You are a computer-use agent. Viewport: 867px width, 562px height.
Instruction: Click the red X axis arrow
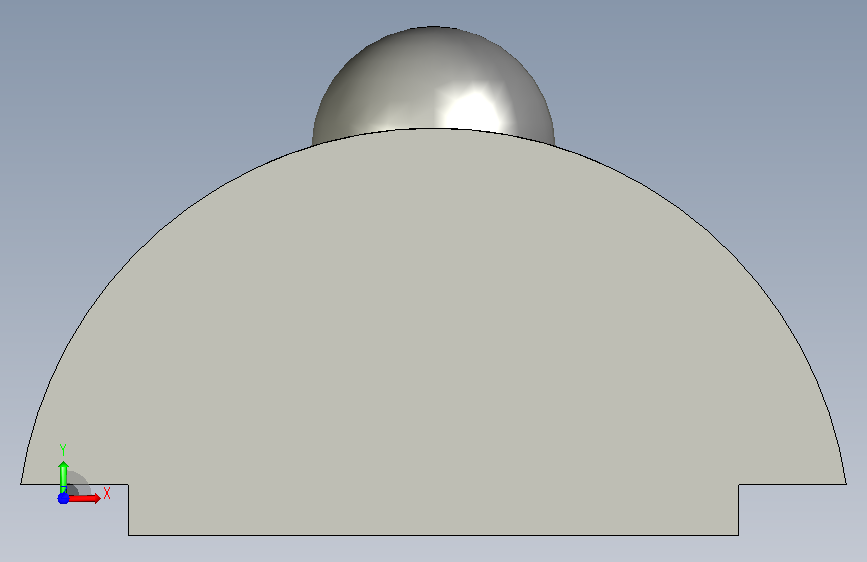[x=85, y=498]
